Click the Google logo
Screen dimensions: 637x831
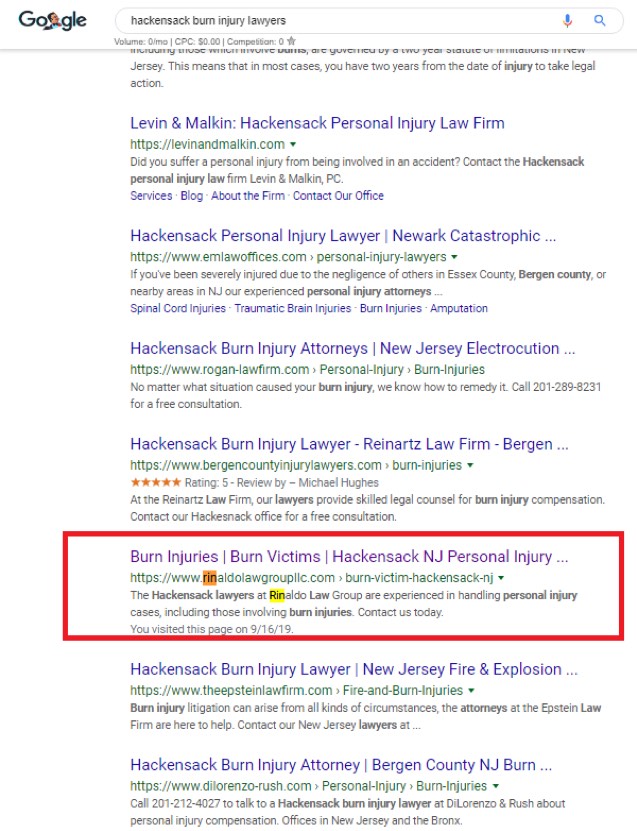click(52, 21)
